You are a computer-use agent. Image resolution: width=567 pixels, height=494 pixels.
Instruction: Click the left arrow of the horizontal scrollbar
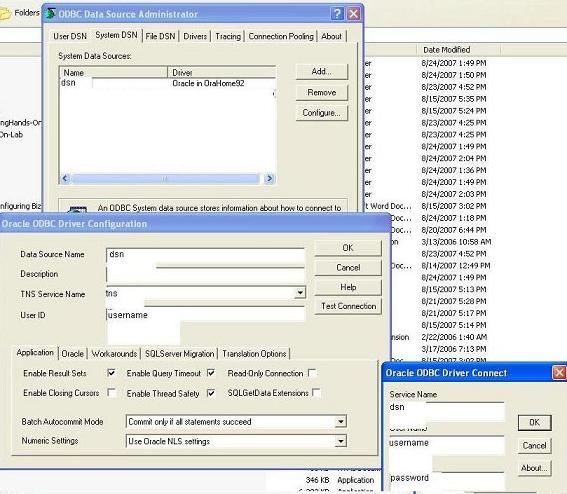pyautogui.click(x=65, y=179)
